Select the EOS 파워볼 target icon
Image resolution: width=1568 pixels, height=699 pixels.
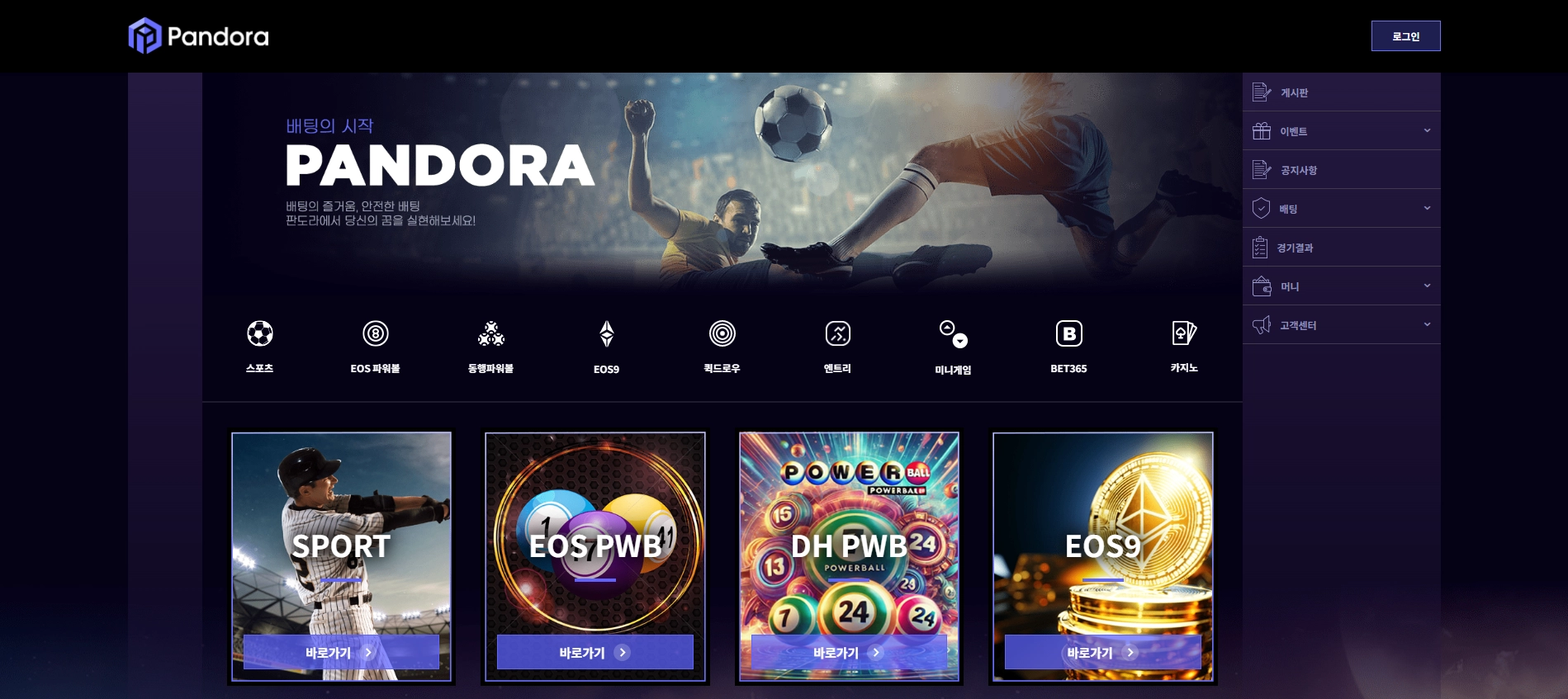click(x=376, y=333)
